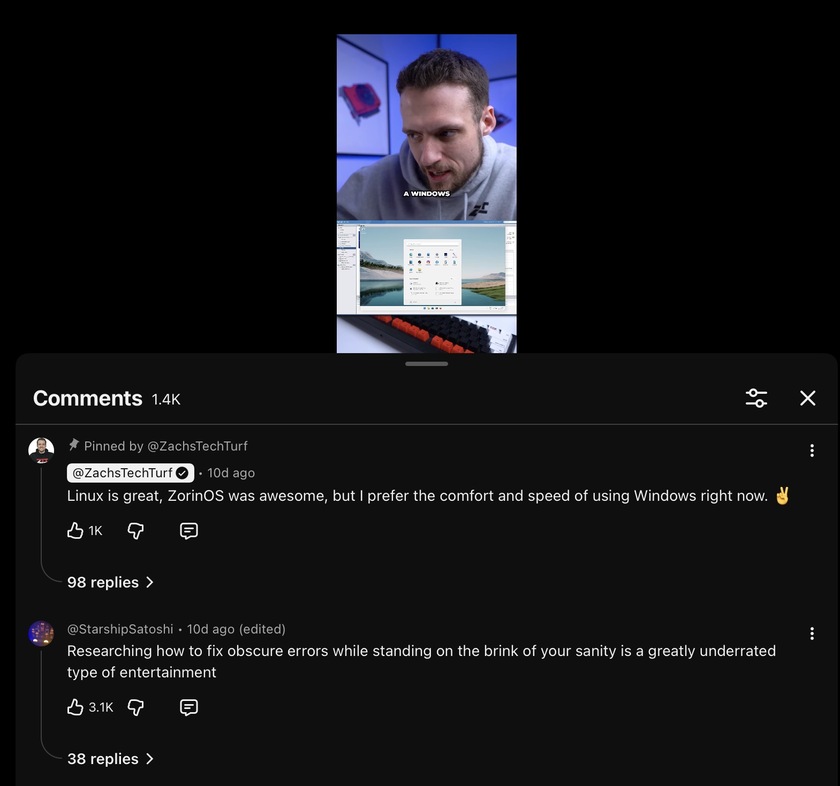The image size is (840, 786).
Task: Expand the 38 replies thread
Action: point(110,759)
